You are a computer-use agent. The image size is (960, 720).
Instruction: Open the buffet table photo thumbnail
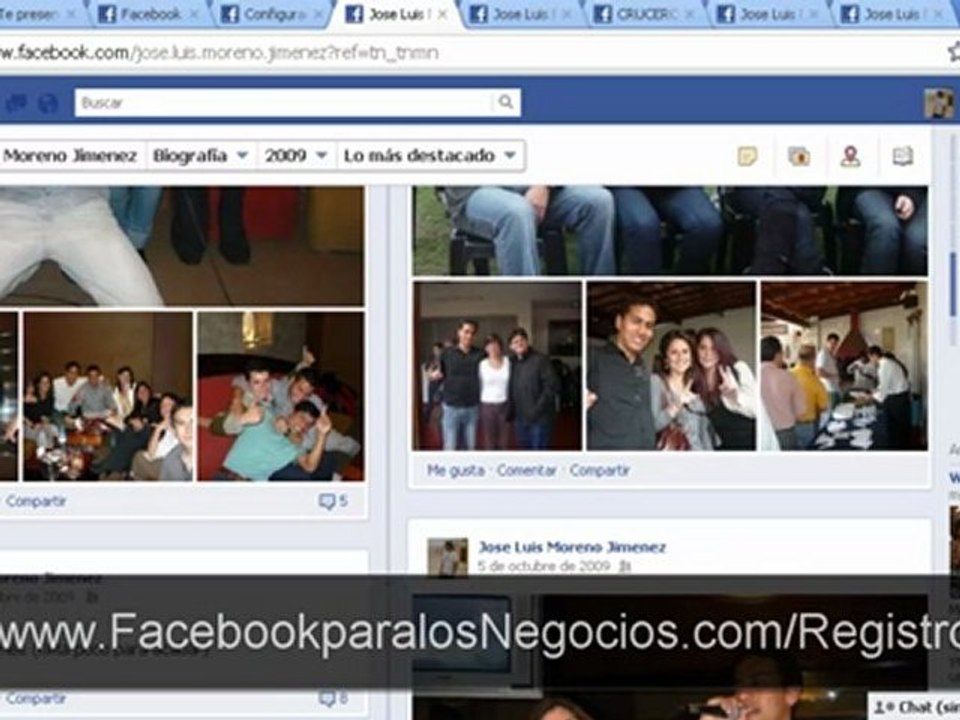pyautogui.click(x=844, y=366)
